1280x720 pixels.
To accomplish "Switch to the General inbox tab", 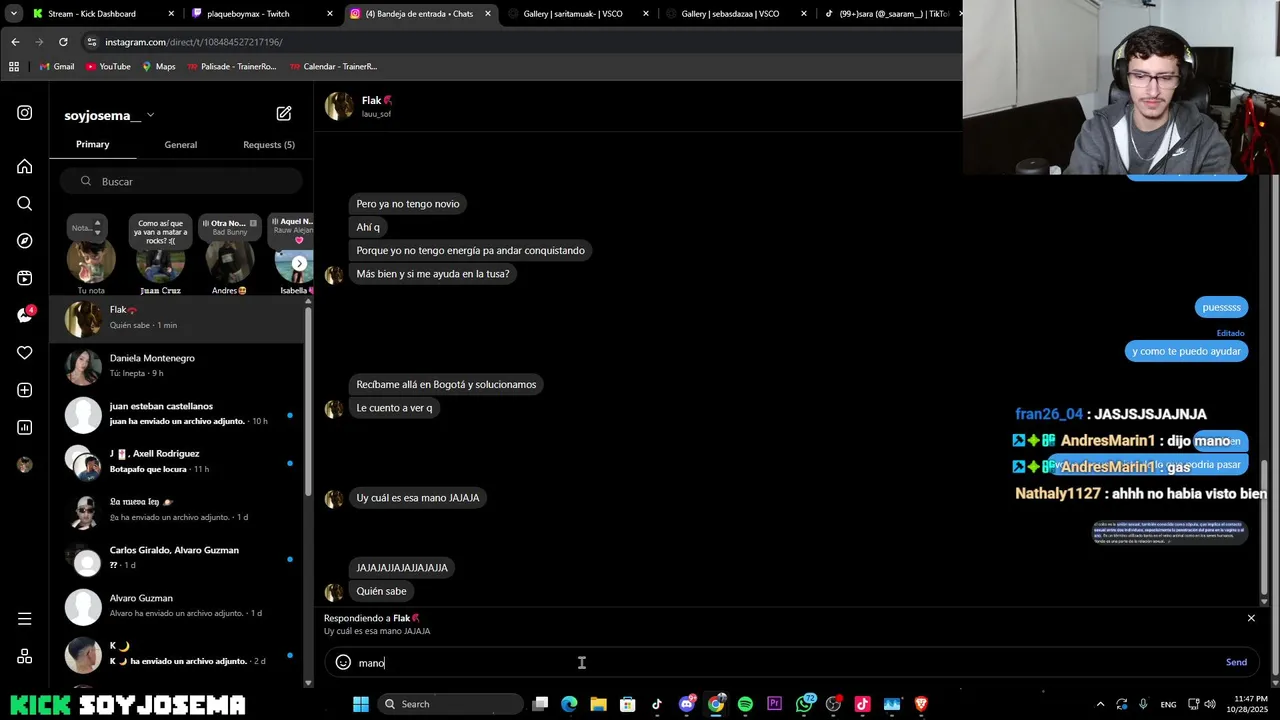I will [x=181, y=145].
